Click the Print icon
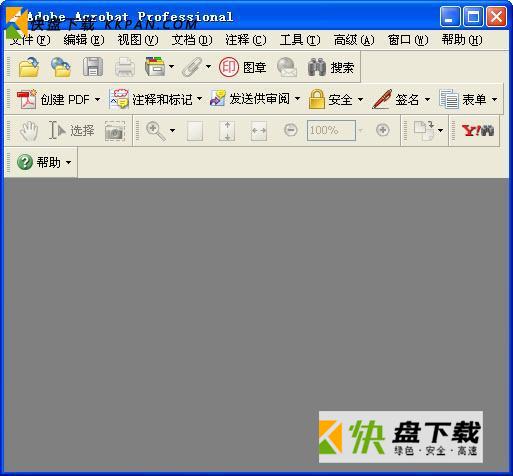The image size is (513, 476). coord(125,67)
